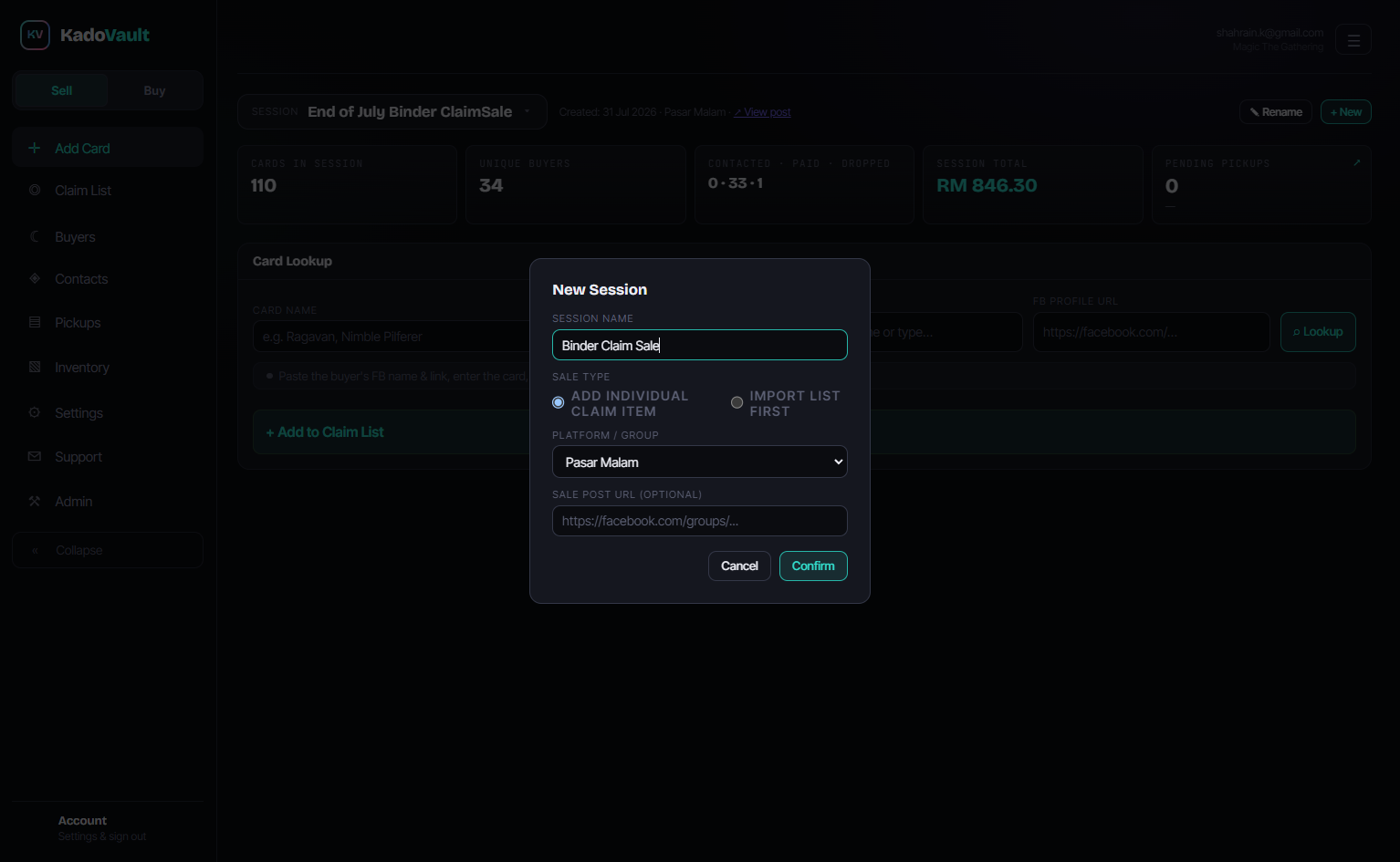Open the Inventory section
The image size is (1400, 862).
[x=108, y=367]
